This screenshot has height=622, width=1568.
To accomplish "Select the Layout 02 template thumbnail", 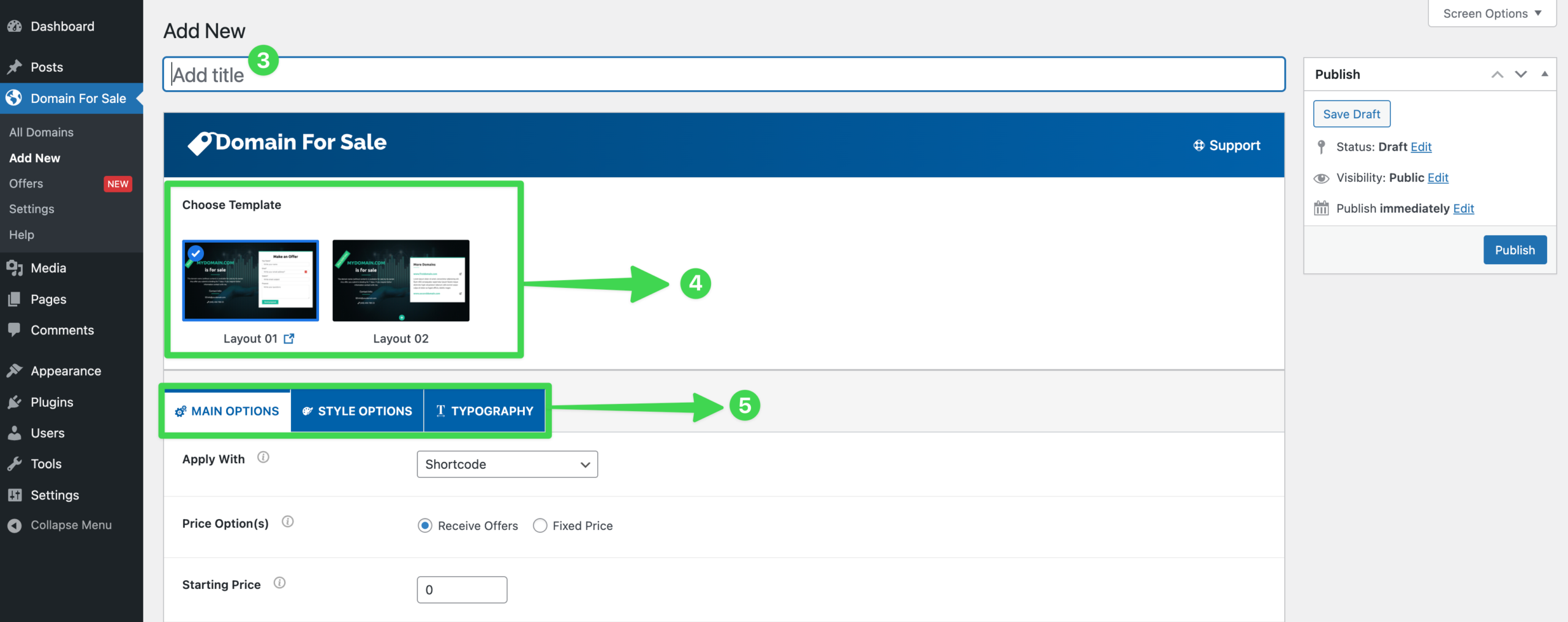I will pyautogui.click(x=401, y=281).
